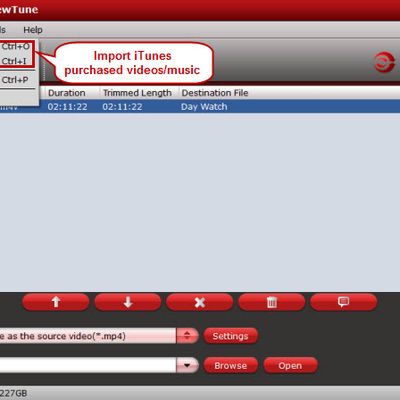400x400 pixels.
Task: Choose the Ctrl+O menu entry
Action: 16,47
